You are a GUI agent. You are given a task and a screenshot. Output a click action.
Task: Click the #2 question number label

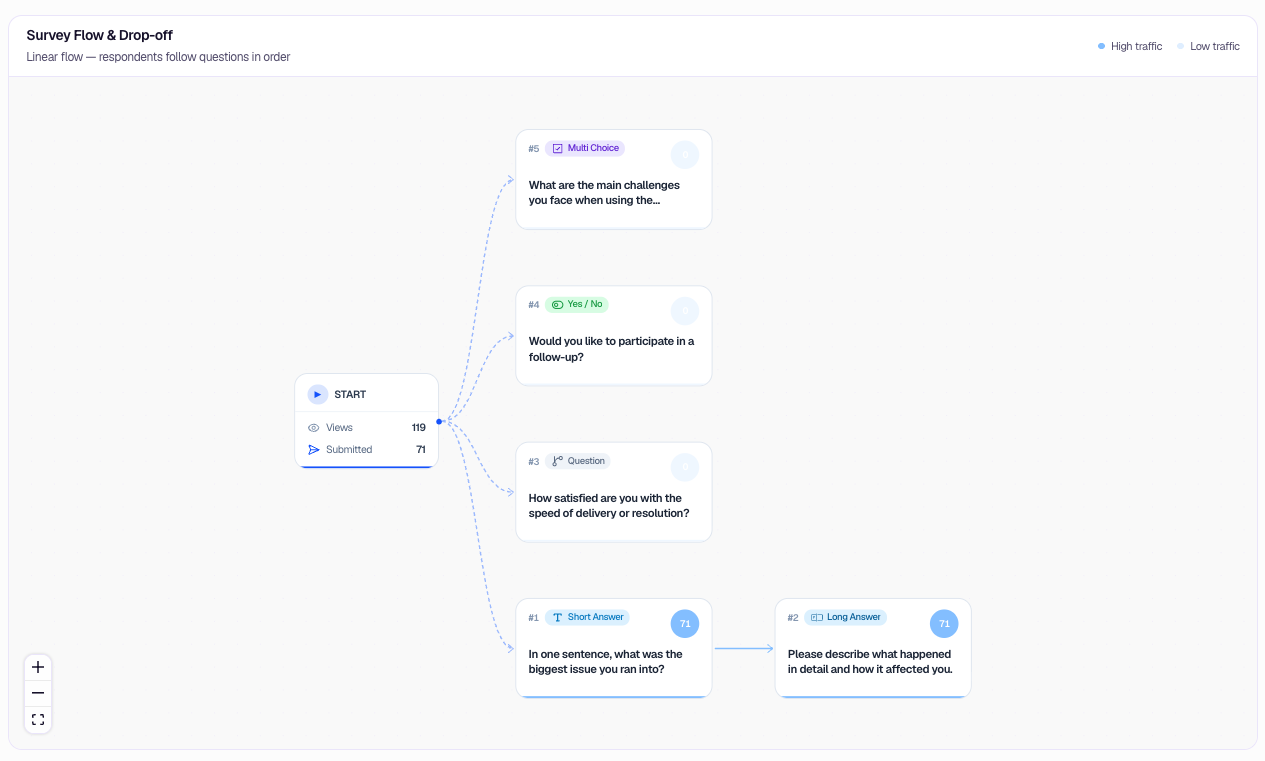(793, 618)
